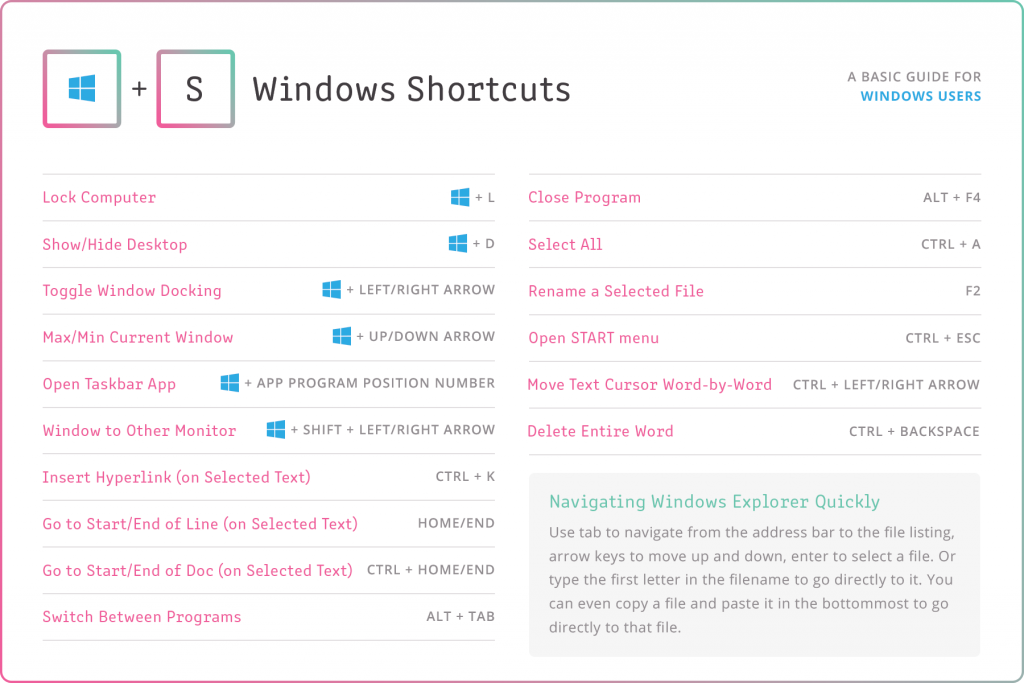Viewport: 1024px width, 683px height.
Task: Click the Windows logo key in the header
Action: click(82, 89)
